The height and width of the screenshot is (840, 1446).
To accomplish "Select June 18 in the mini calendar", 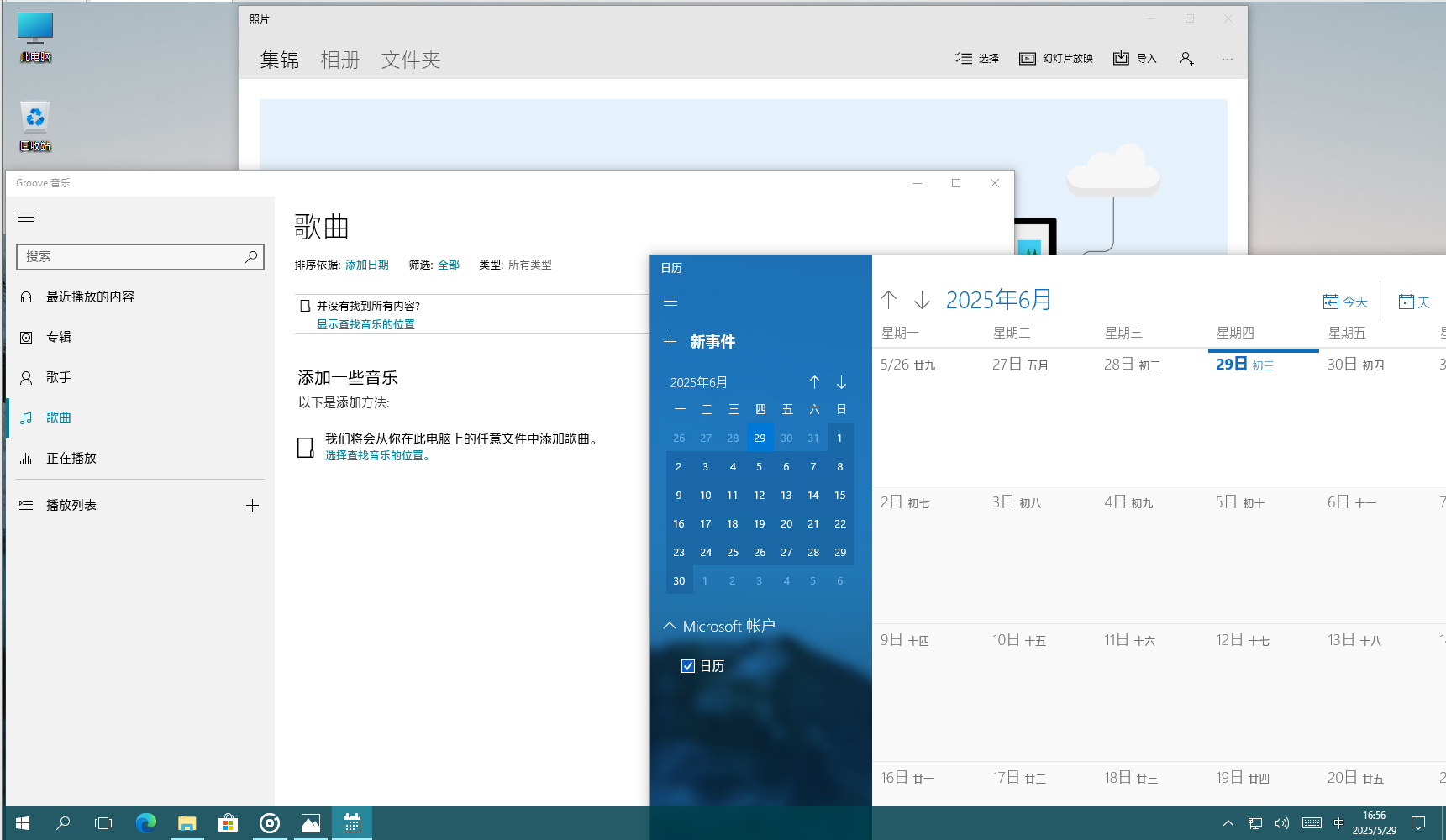I will click(x=733, y=524).
